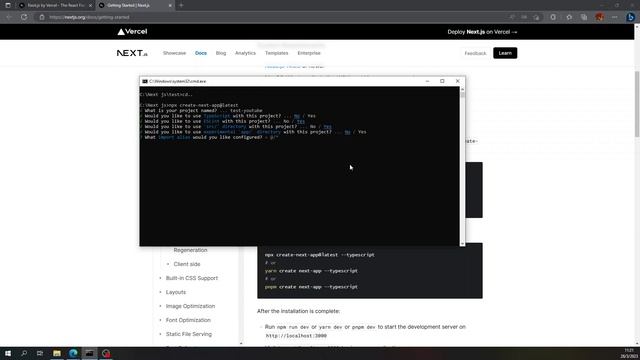Click 'Deploy Next.js on Vercel' banner link

tap(482, 32)
